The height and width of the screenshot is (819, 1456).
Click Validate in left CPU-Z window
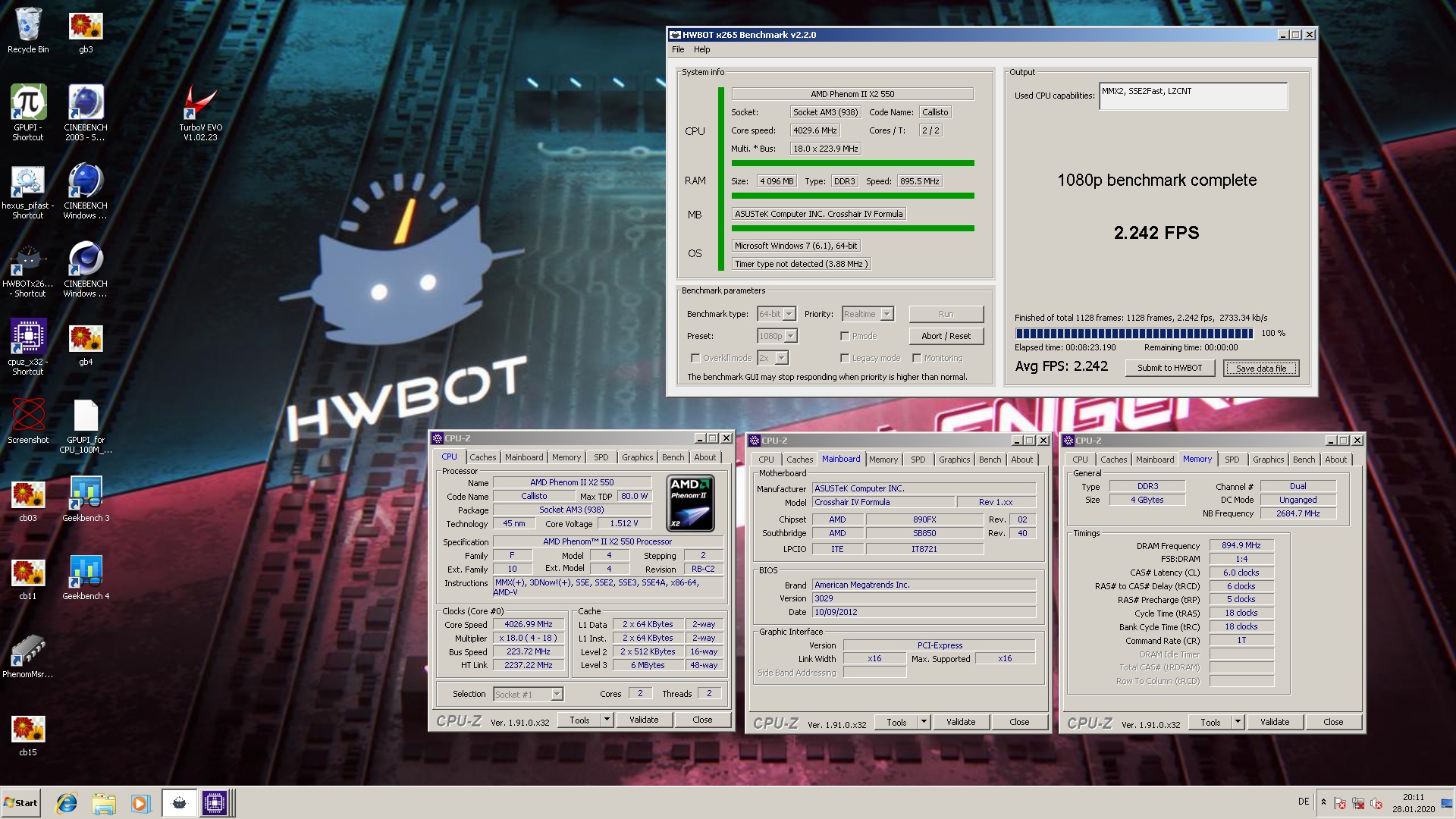[644, 720]
